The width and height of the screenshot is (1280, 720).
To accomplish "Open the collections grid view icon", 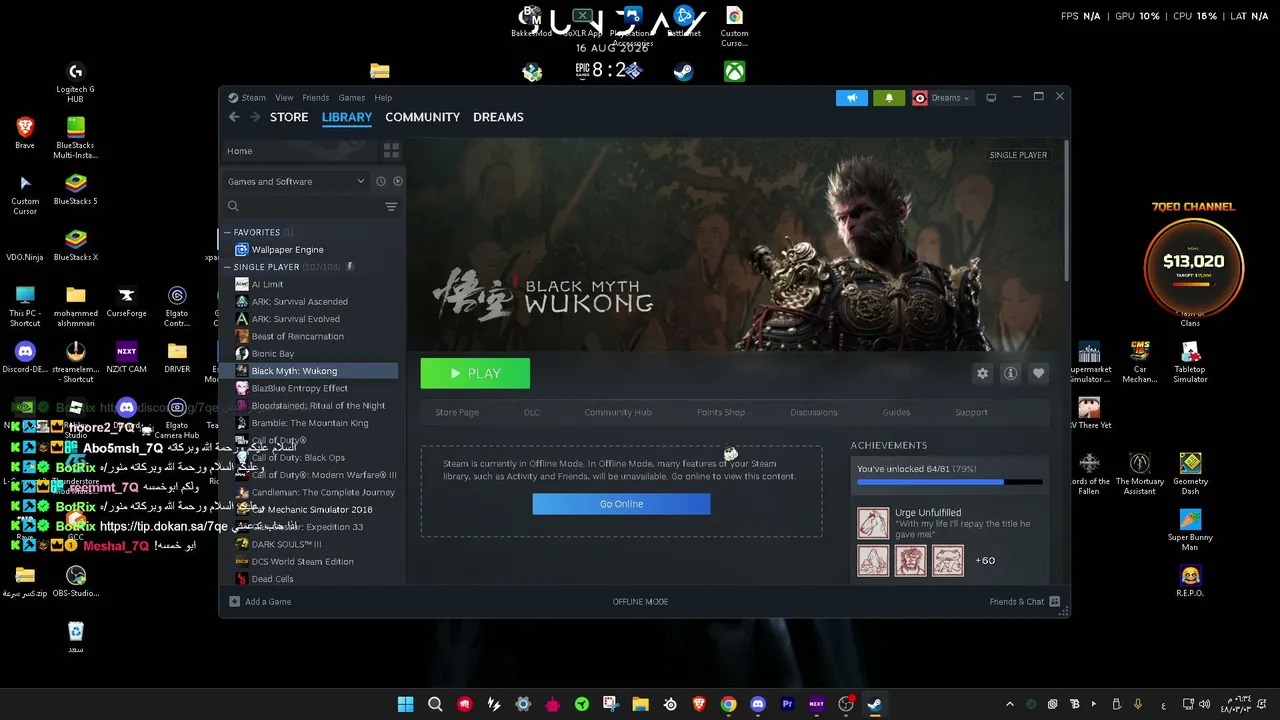I will [x=391, y=151].
